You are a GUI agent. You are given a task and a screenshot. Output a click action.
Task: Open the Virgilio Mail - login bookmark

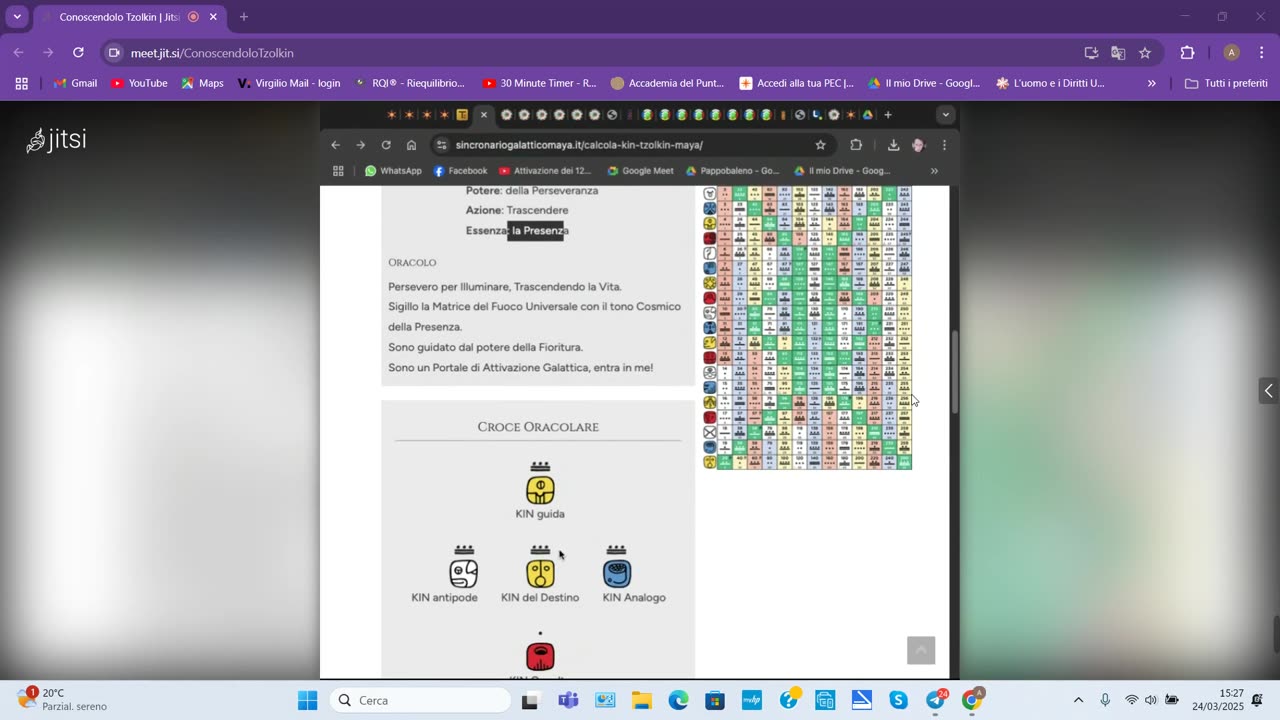(x=289, y=83)
